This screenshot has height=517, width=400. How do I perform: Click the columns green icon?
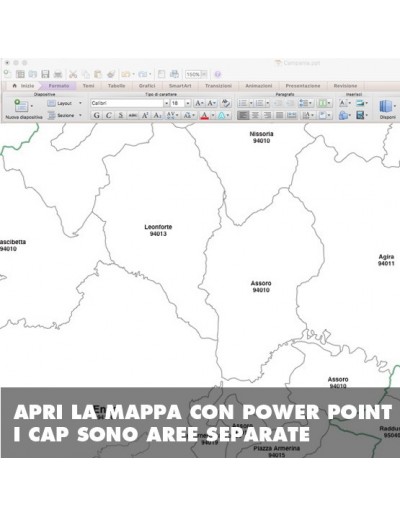point(322,103)
